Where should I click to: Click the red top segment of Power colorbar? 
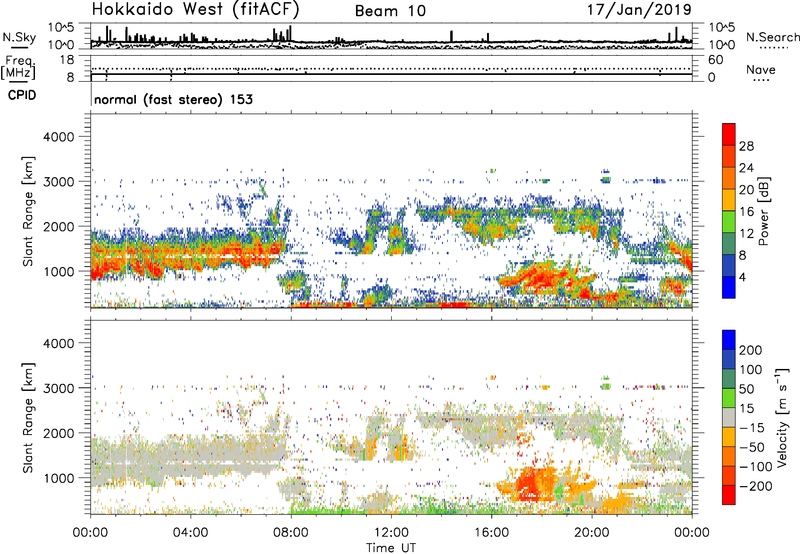[729, 134]
